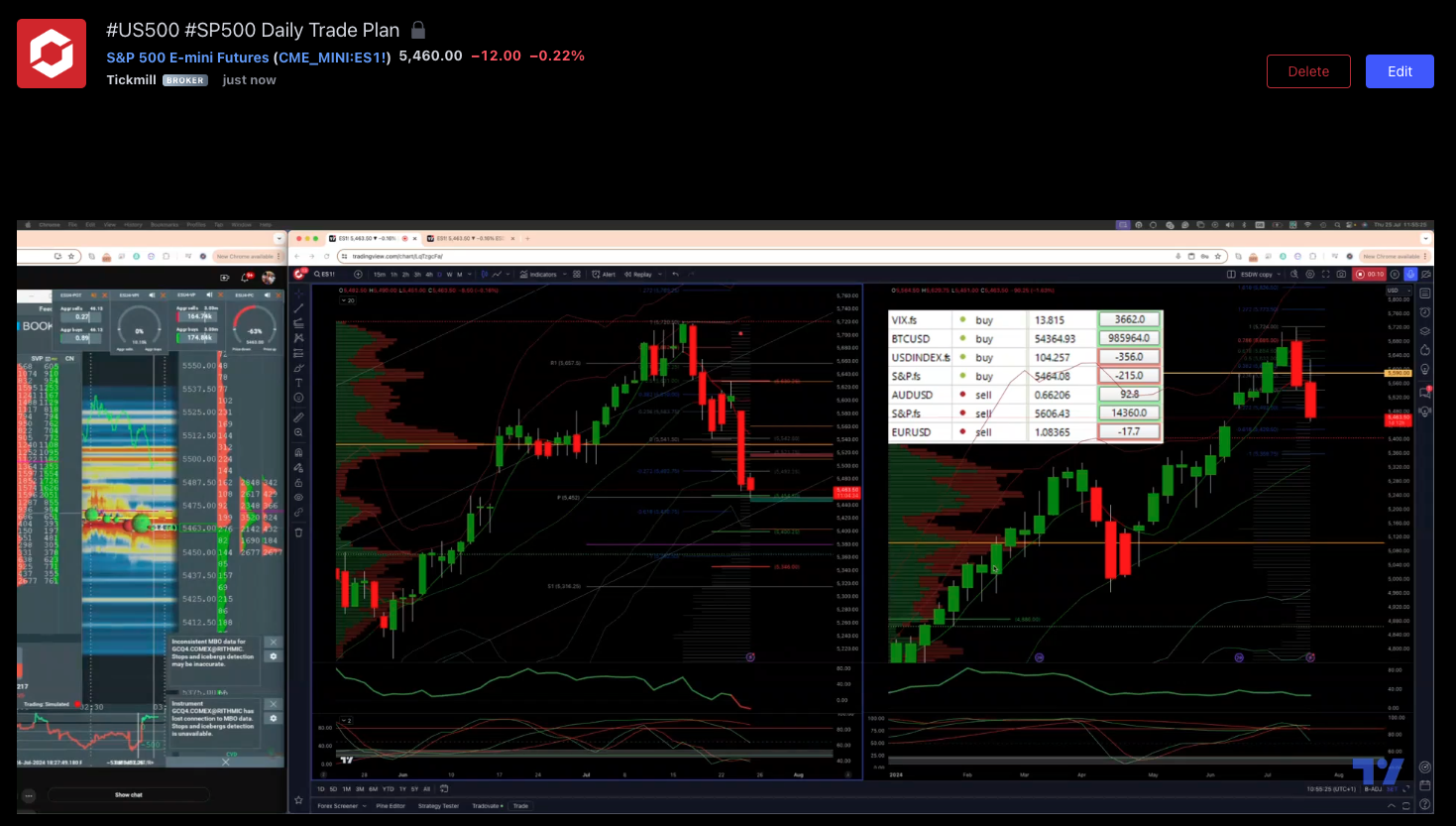Toggle the crossed-out camera button

coord(1426,275)
